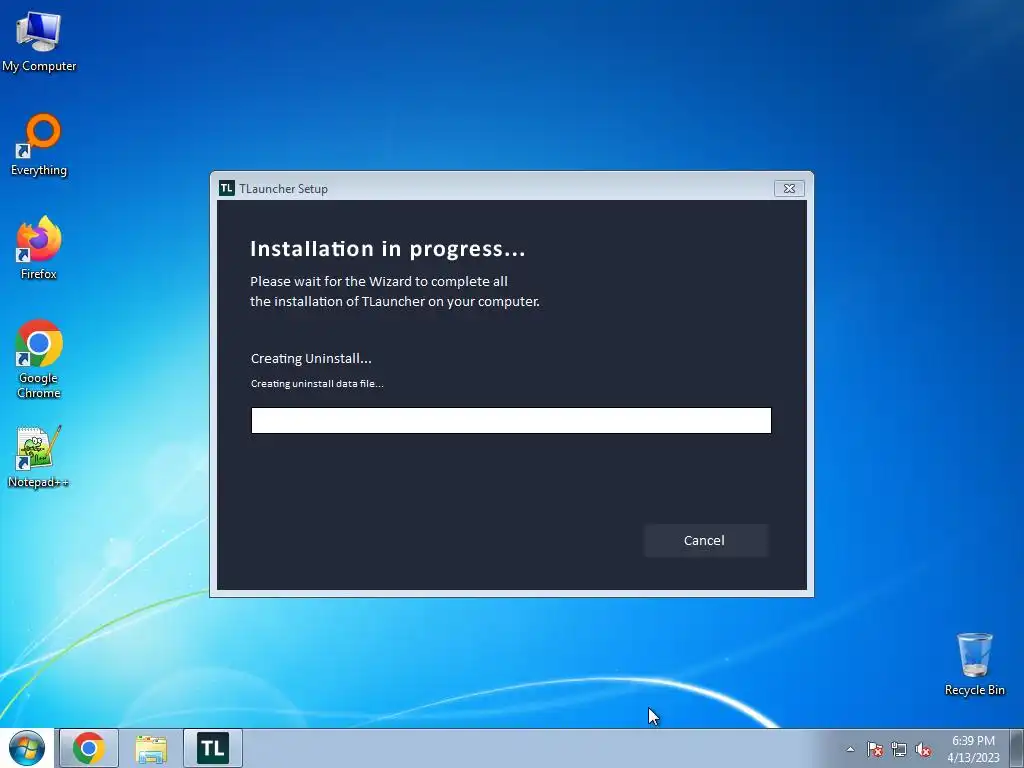Viewport: 1024px width, 768px height.
Task: Click the 'TLauncher Setup' title text
Action: tap(283, 189)
